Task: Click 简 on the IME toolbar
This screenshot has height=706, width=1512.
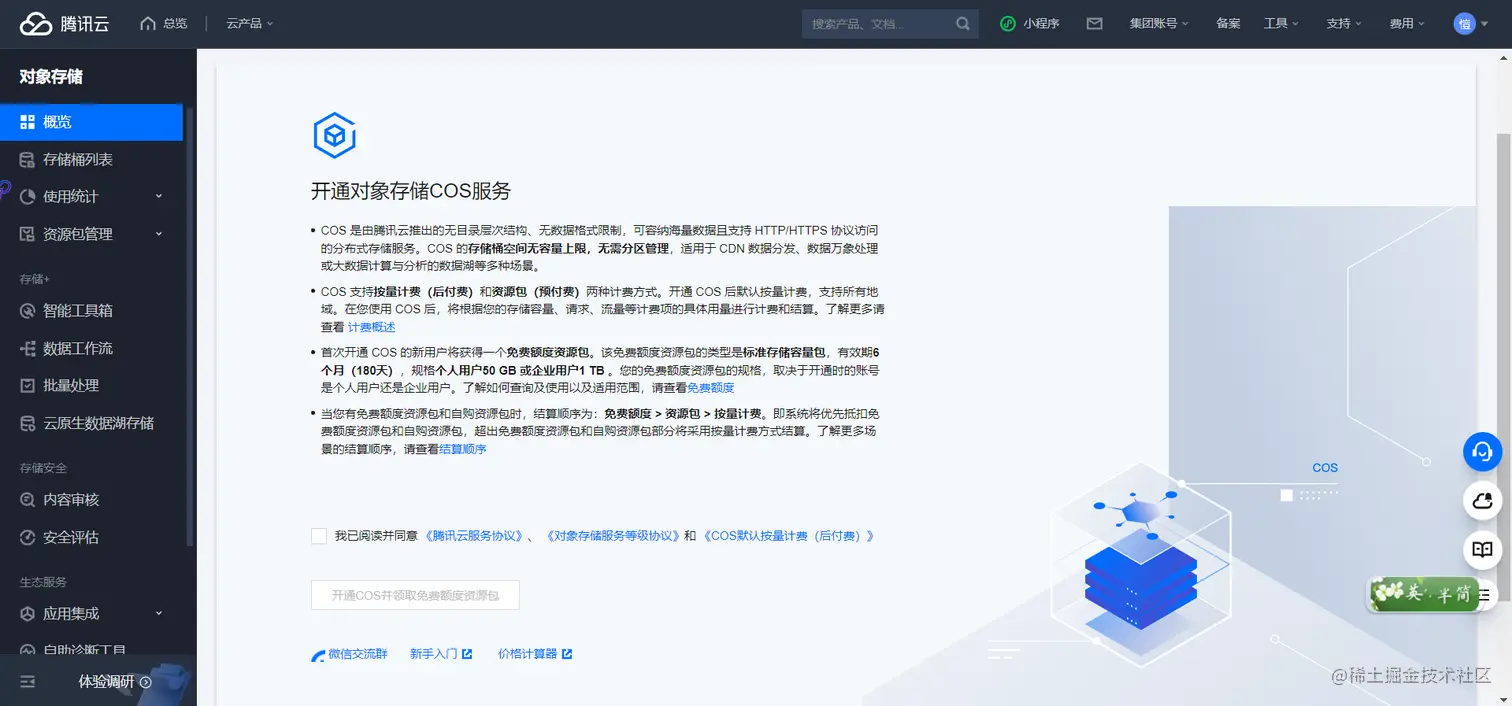Action: 1462,594
